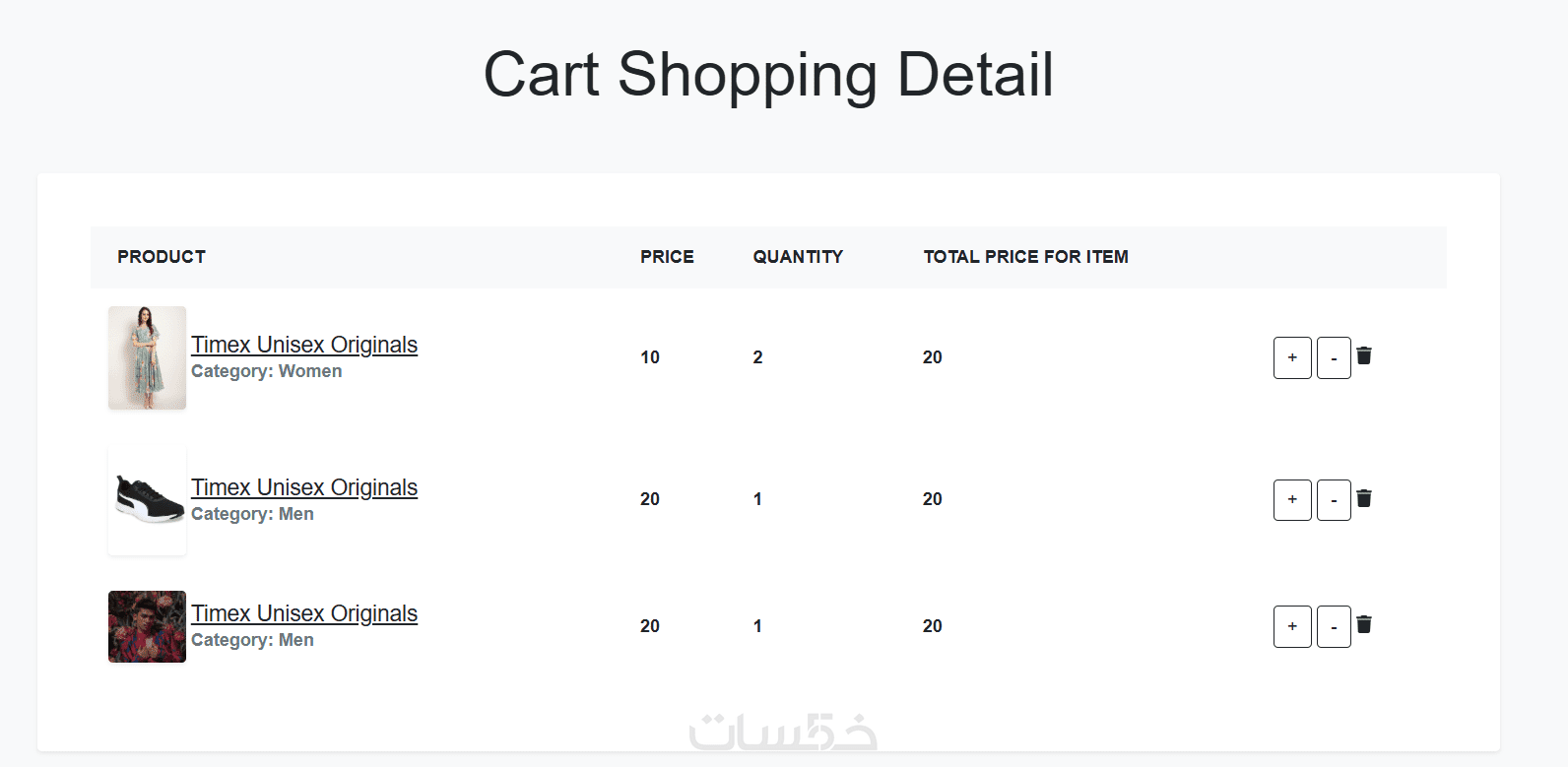Remove the black sneaker item via trash icon
The width and height of the screenshot is (1568, 767).
tap(1364, 498)
